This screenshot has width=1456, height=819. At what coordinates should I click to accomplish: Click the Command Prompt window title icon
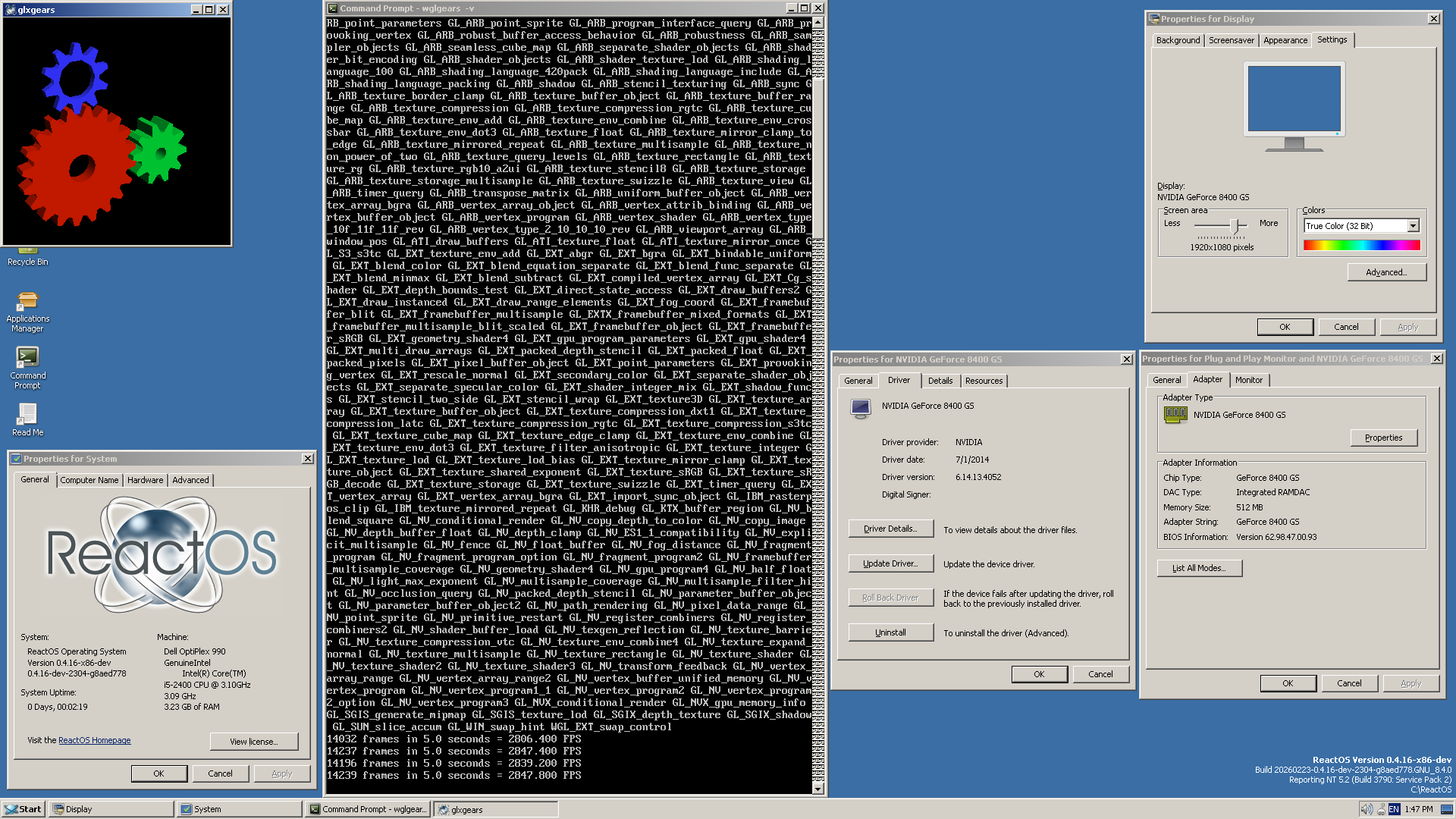[x=333, y=8]
